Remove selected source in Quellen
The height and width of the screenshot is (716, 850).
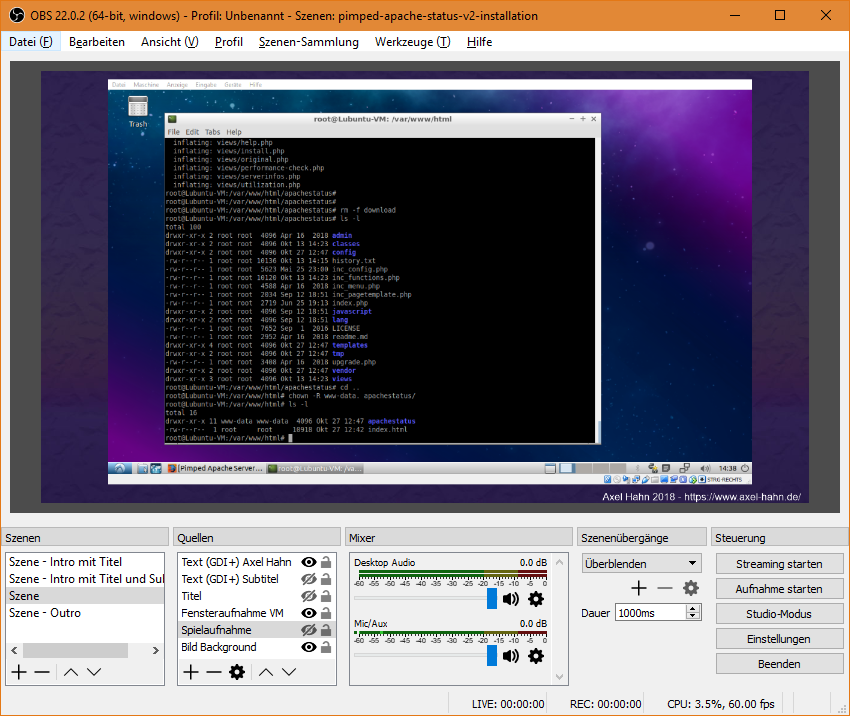tap(214, 672)
